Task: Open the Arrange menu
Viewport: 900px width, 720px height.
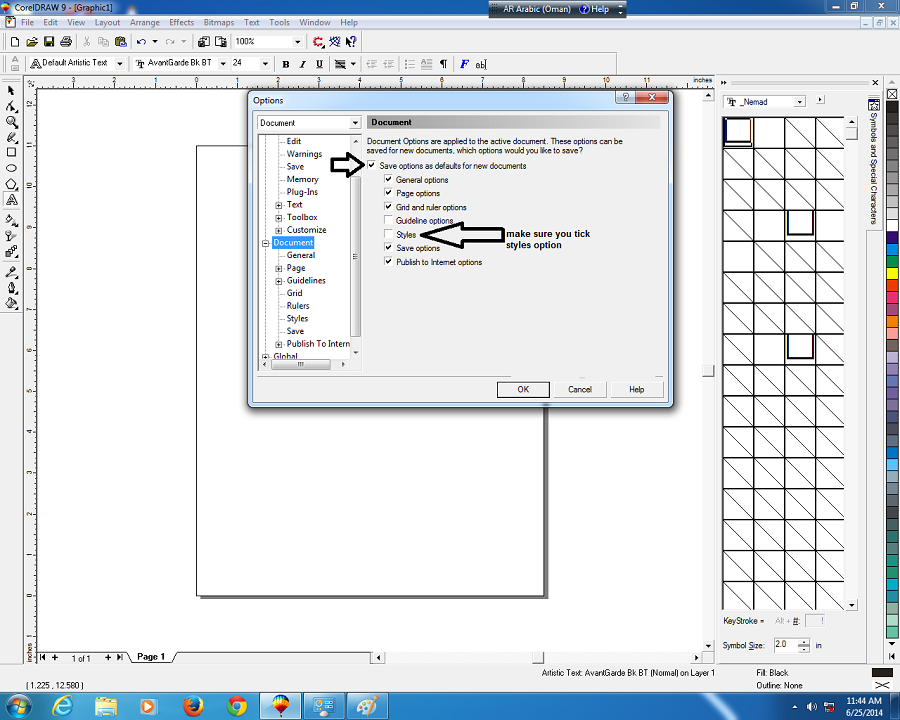Action: 145,22
